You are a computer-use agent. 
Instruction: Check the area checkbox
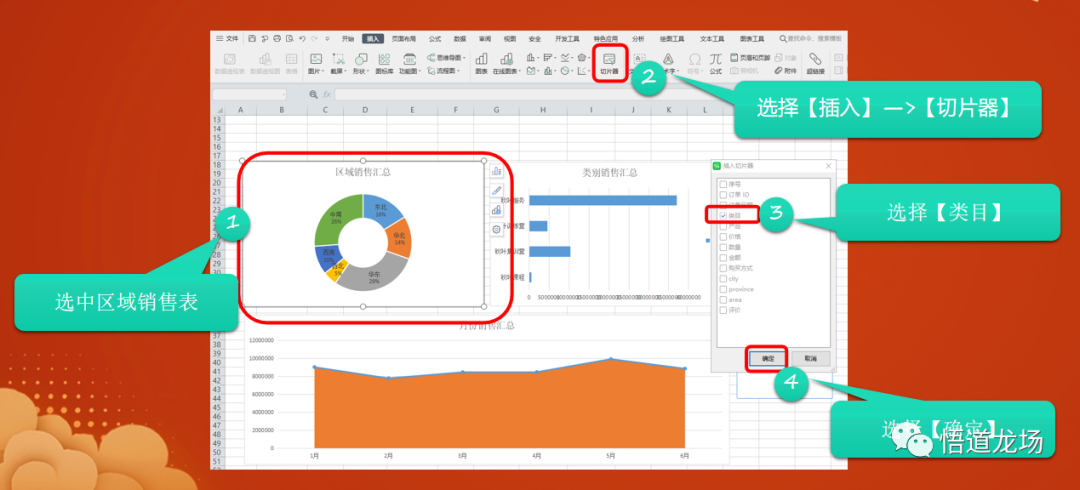pyautogui.click(x=723, y=300)
